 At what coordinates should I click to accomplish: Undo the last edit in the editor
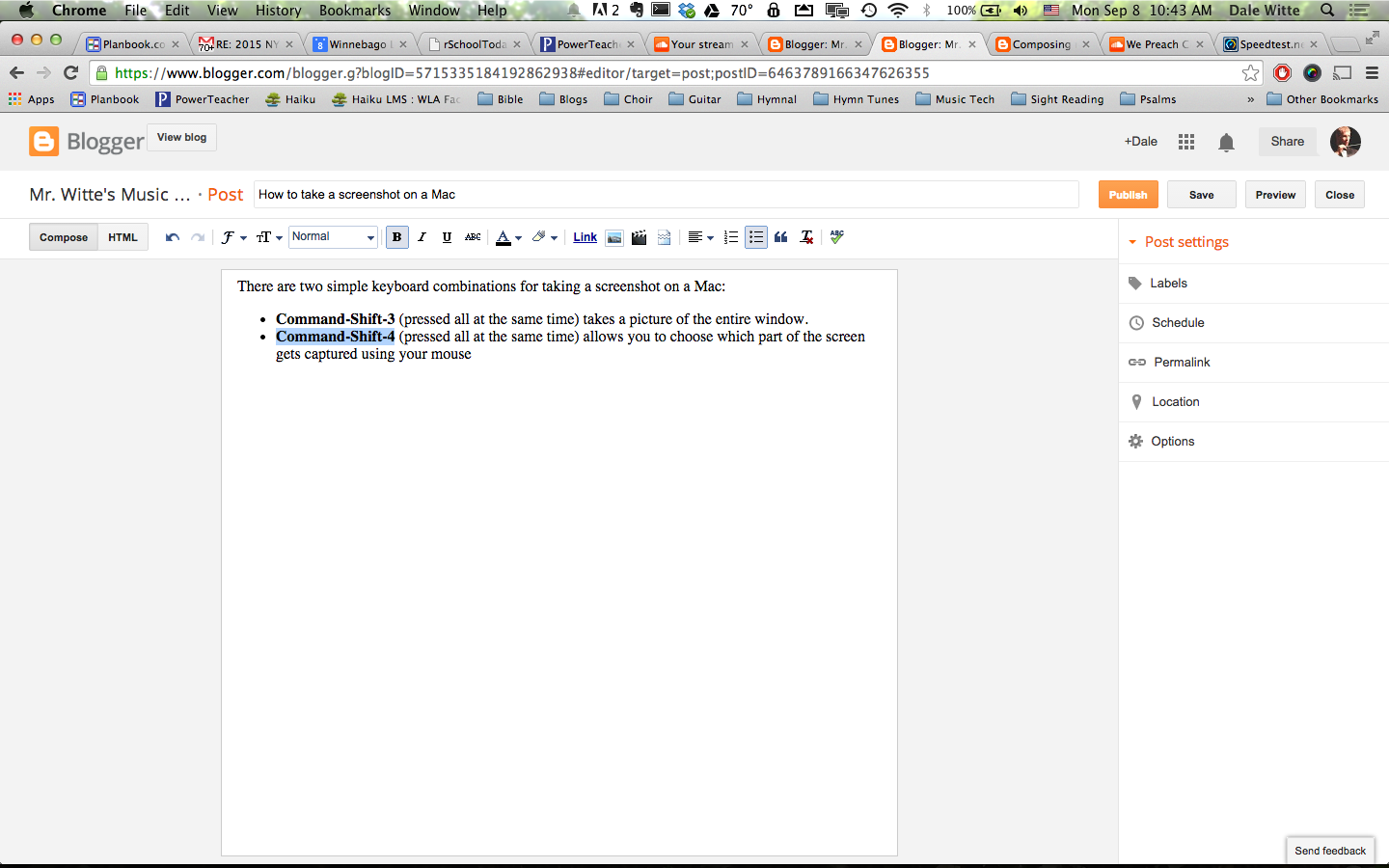pyautogui.click(x=173, y=237)
